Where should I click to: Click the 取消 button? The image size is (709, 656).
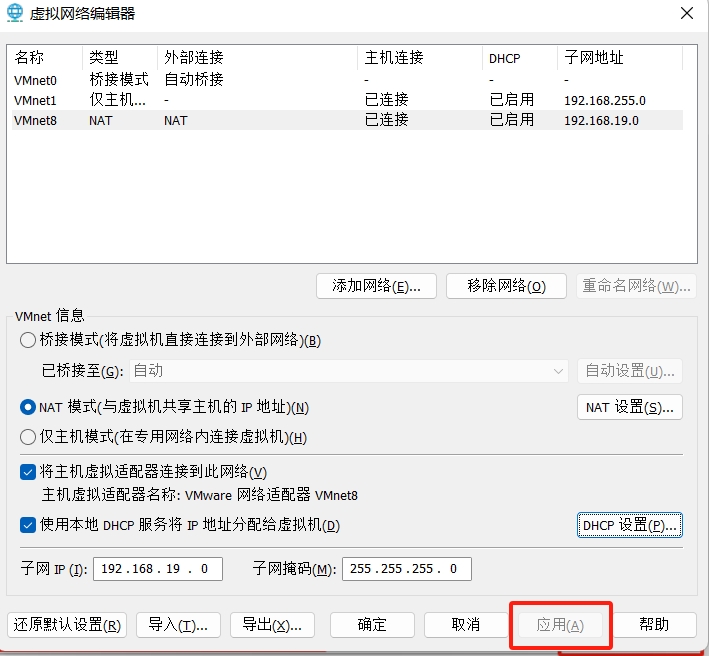coord(466,625)
